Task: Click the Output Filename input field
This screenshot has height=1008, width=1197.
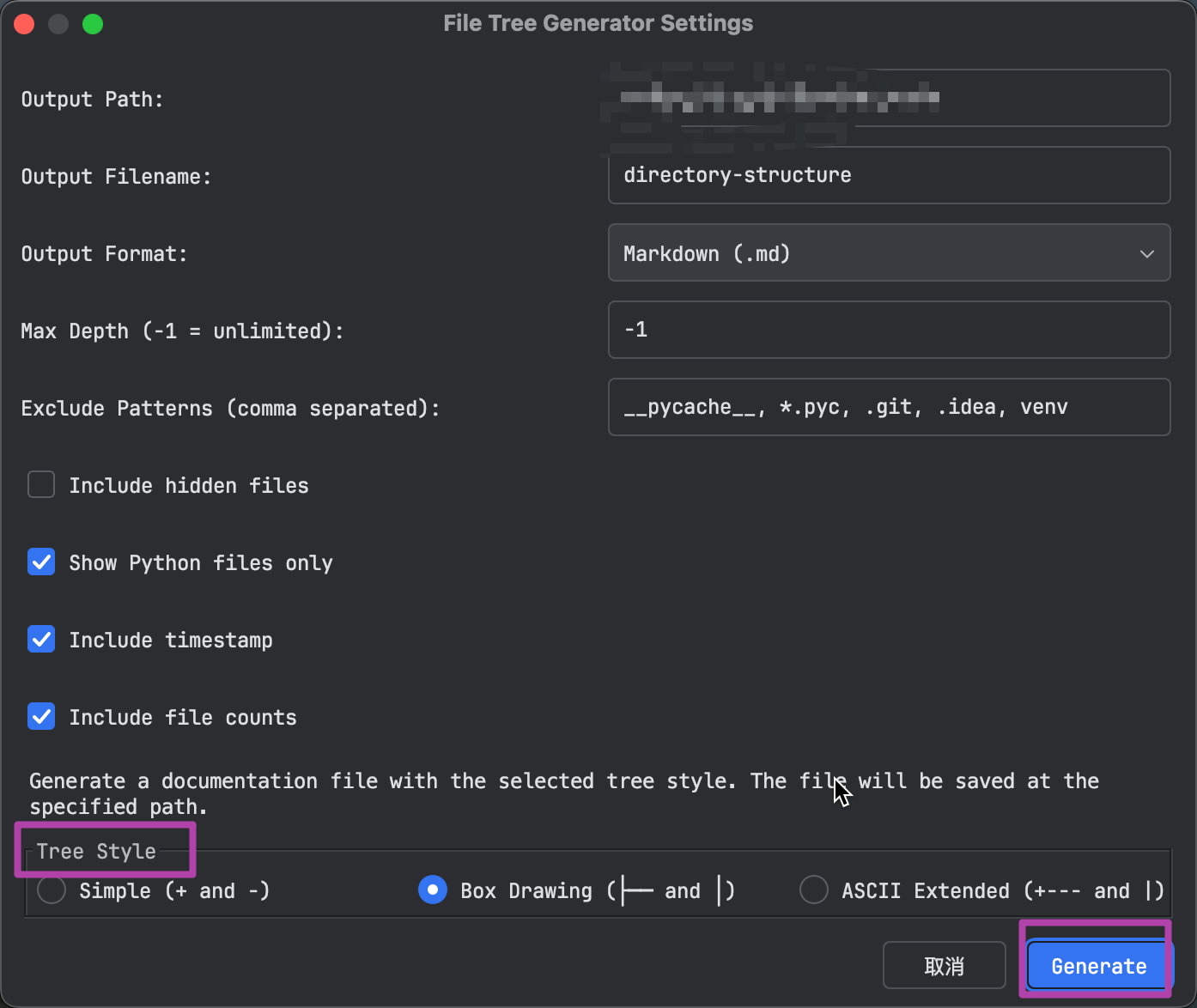Action: point(889,175)
